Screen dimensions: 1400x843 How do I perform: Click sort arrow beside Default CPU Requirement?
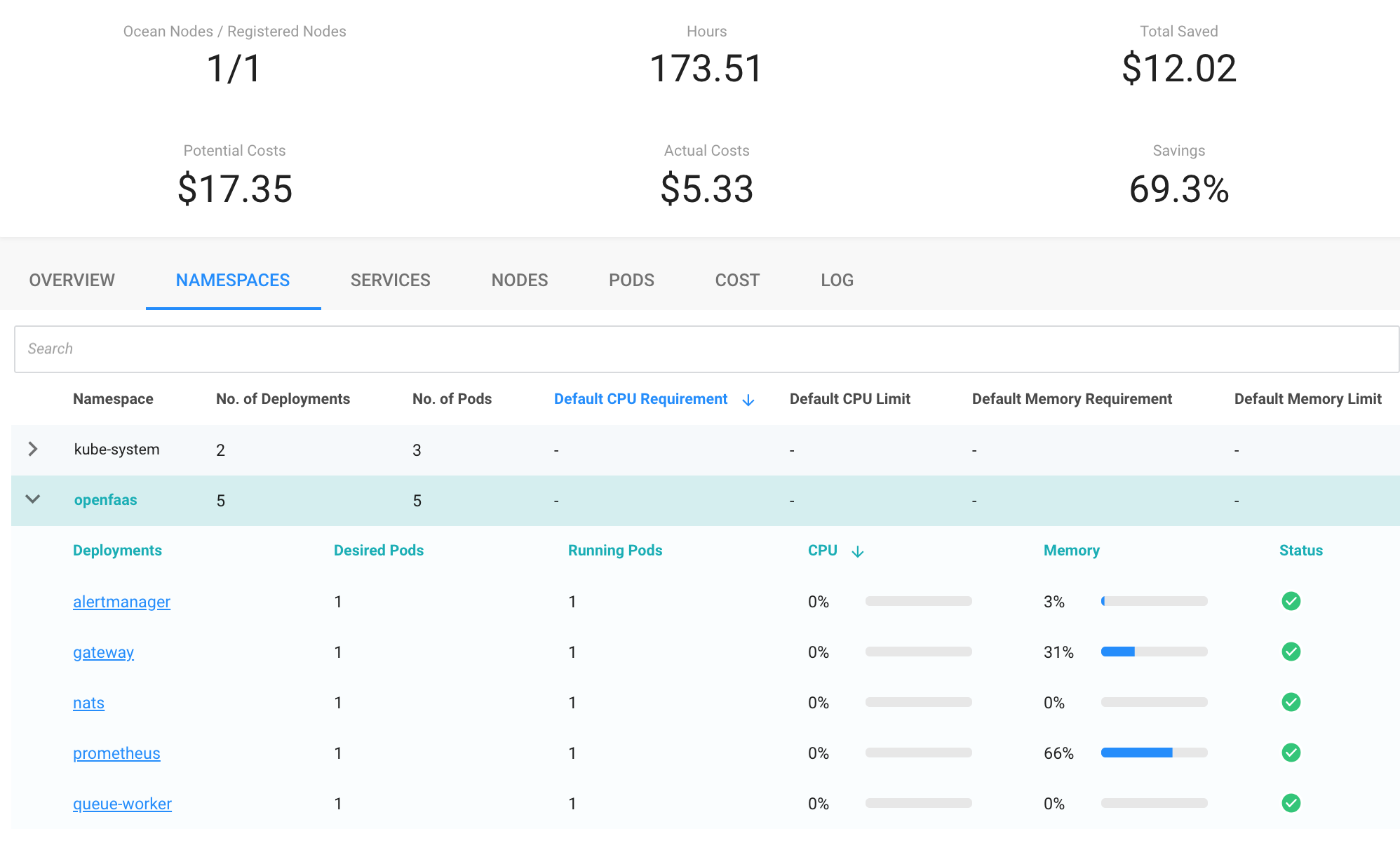coord(748,400)
